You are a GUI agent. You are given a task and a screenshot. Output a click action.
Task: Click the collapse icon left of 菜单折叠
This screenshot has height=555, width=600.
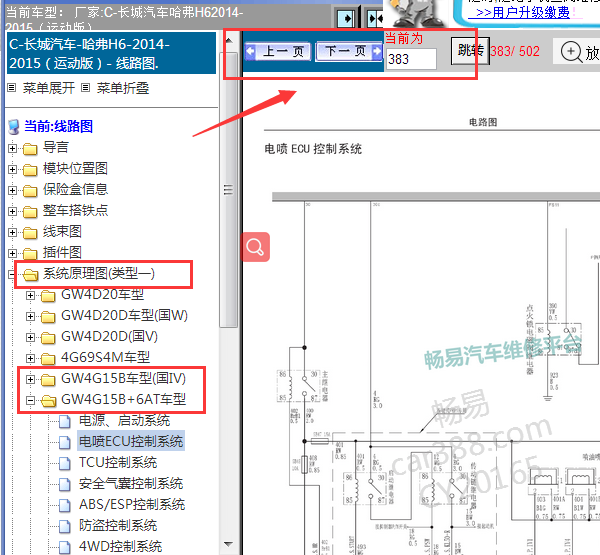tap(85, 88)
